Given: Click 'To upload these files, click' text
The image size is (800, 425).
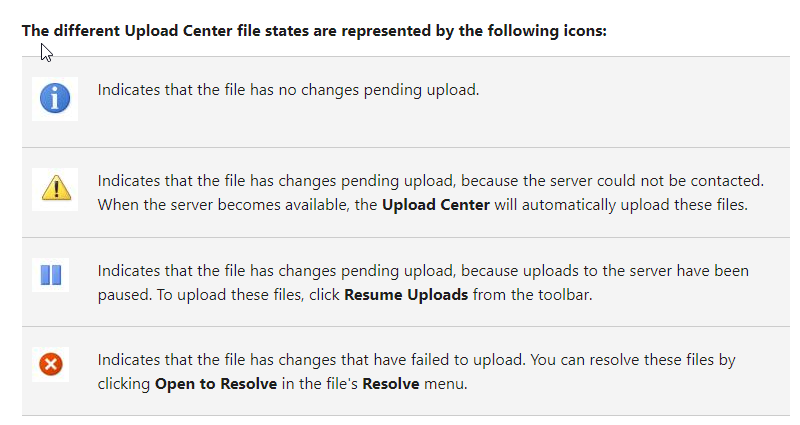Looking at the screenshot, I should (x=248, y=295).
